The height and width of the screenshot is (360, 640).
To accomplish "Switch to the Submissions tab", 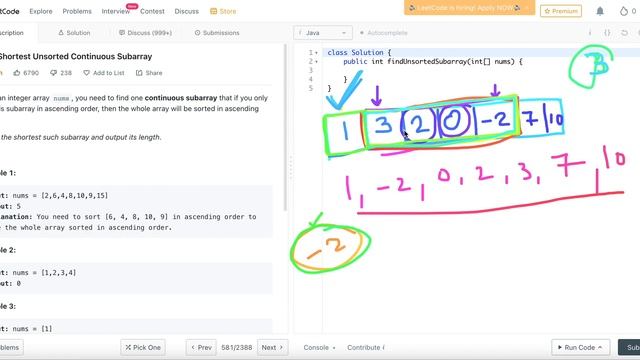I will [x=217, y=33].
